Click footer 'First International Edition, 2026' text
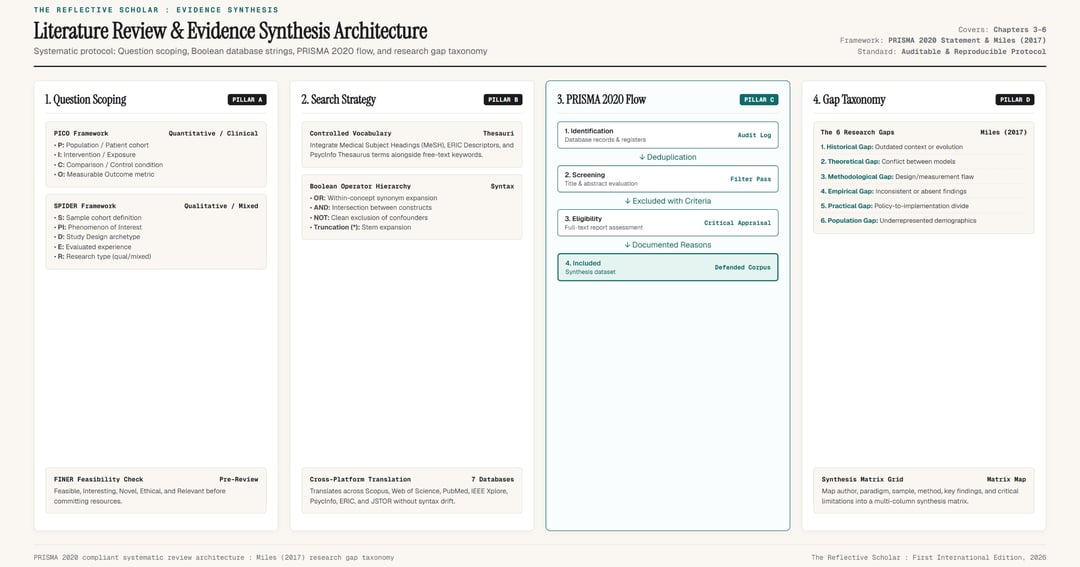Viewport: 1080px width, 567px height. click(x=979, y=557)
